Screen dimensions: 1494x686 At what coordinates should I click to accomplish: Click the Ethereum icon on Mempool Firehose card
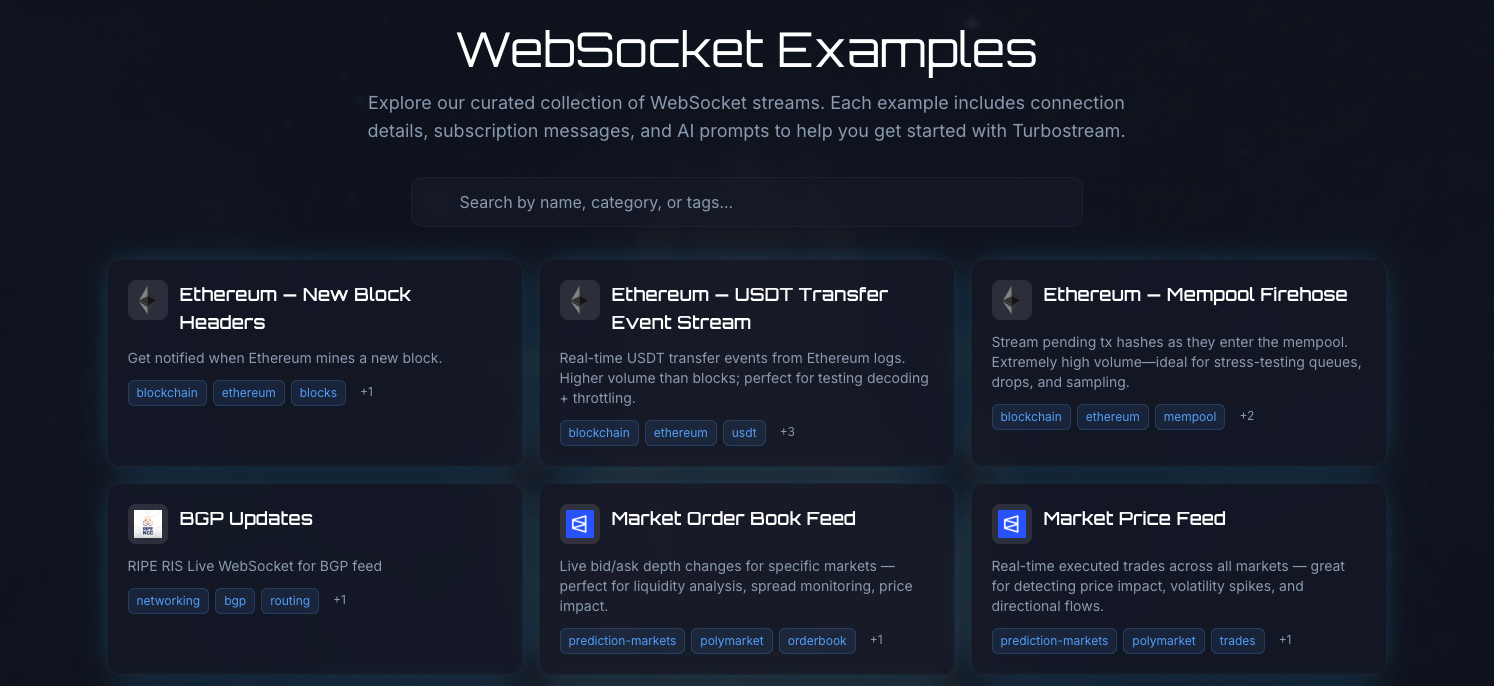(1012, 300)
